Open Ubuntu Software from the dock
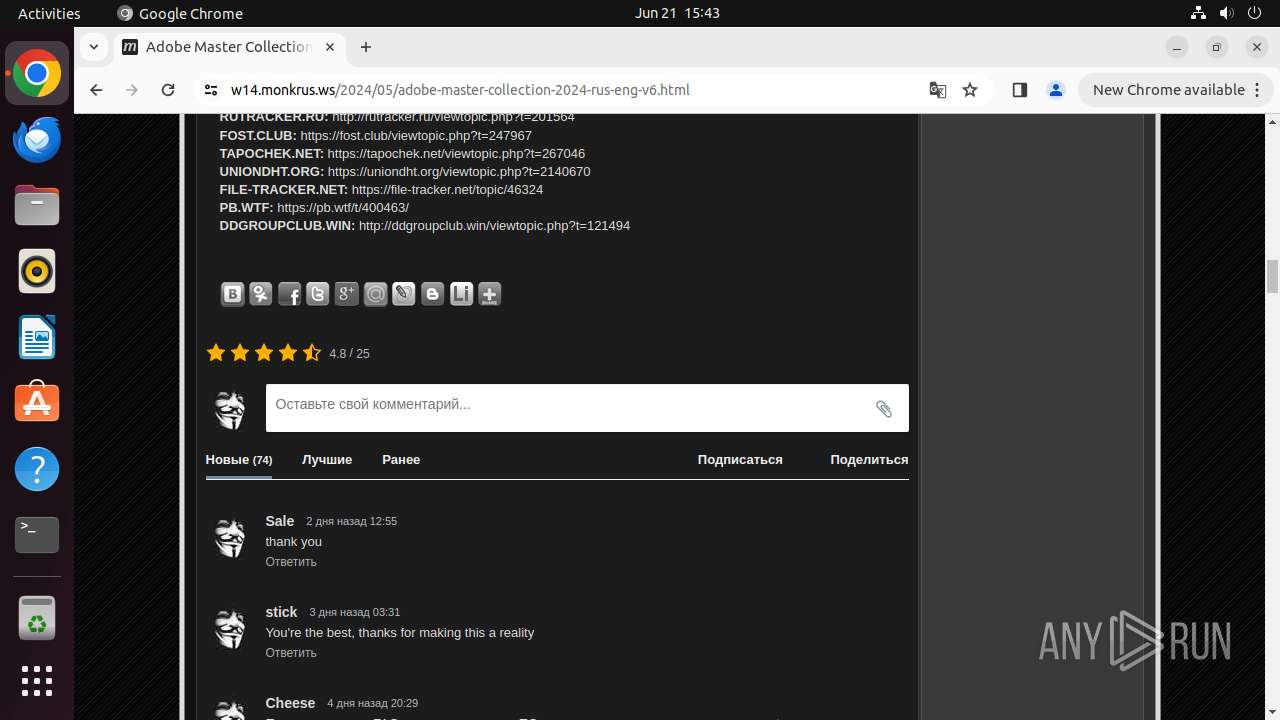This screenshot has width=1280, height=720. point(37,403)
